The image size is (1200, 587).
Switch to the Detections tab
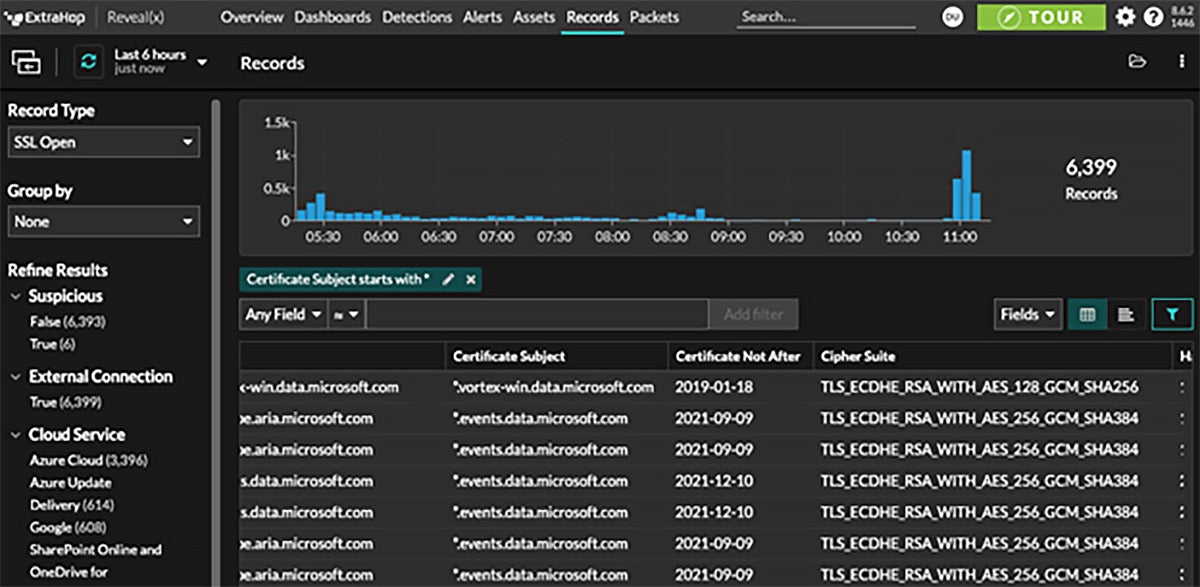(417, 17)
